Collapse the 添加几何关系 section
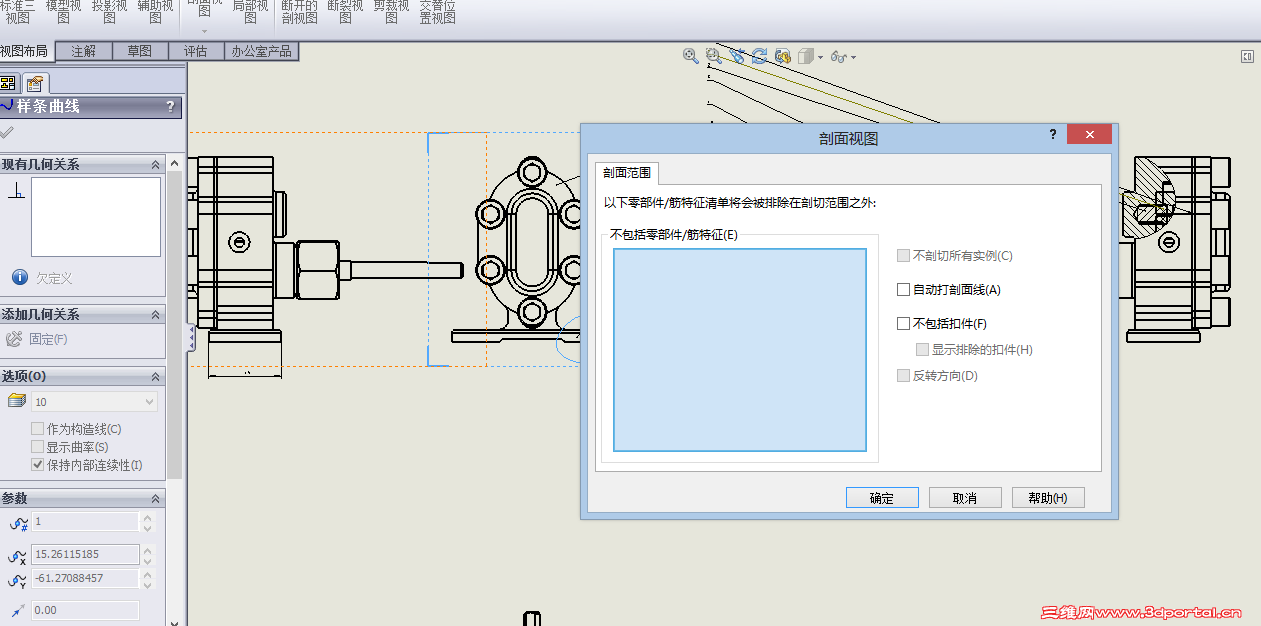Image resolution: width=1261 pixels, height=626 pixels. [x=155, y=315]
